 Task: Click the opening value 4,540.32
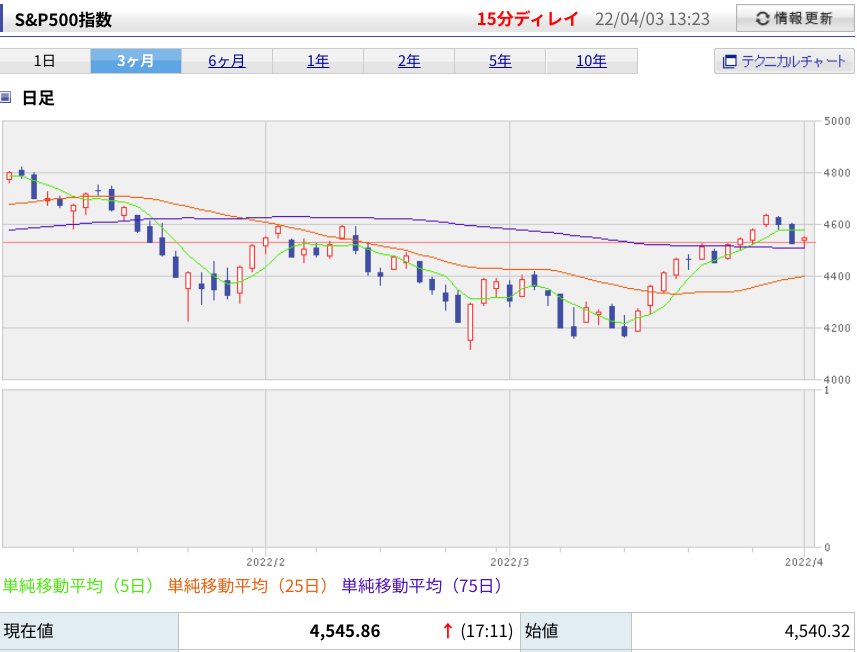817,631
